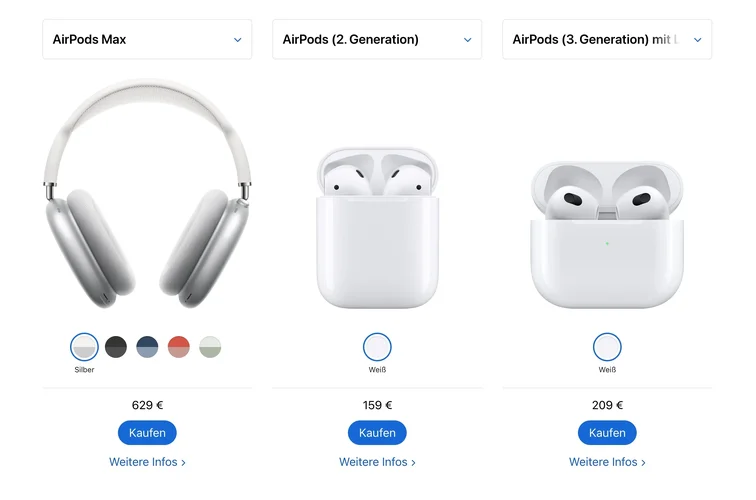Expand the AirPods (2. Generation) dropdown
This screenshot has width=756, height=500.
click(x=377, y=40)
